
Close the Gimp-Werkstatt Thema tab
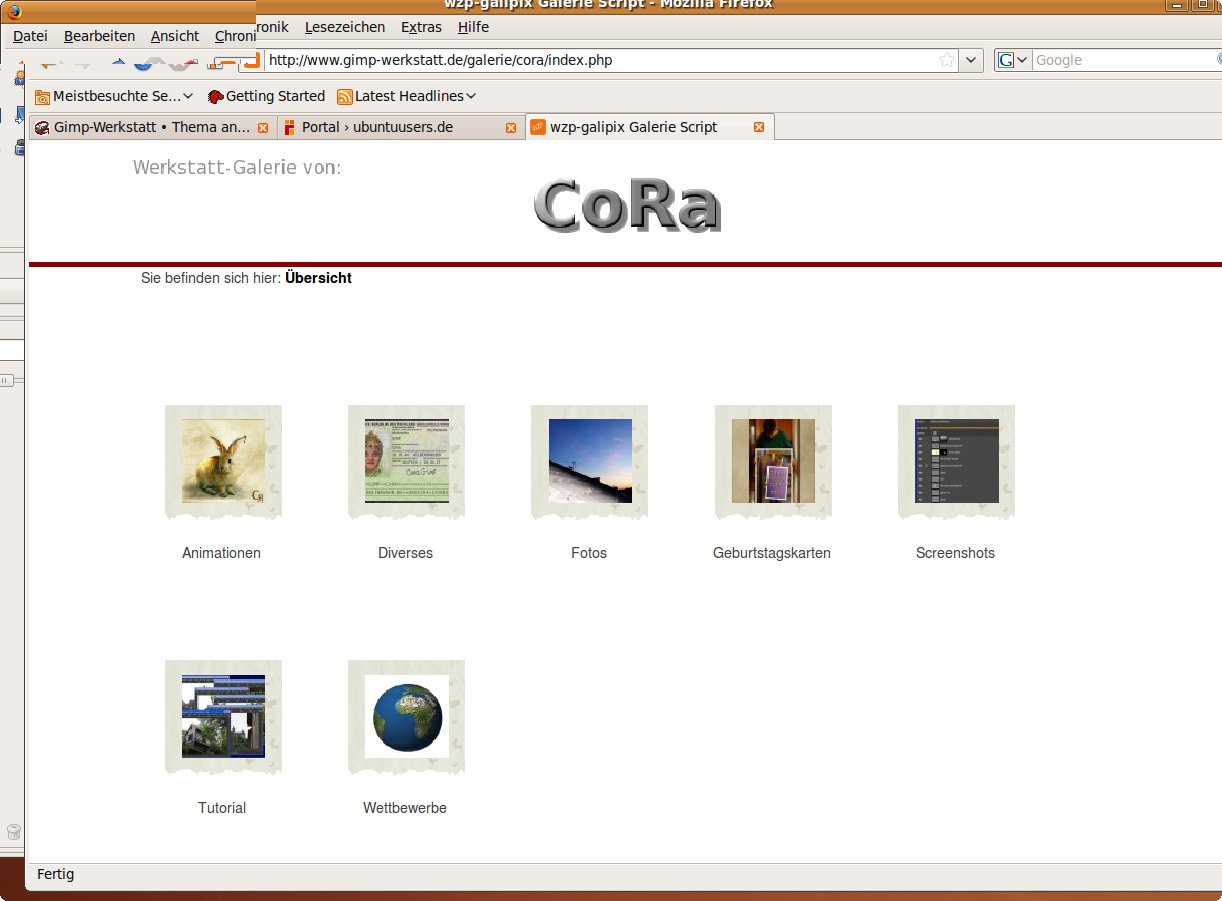tap(263, 128)
